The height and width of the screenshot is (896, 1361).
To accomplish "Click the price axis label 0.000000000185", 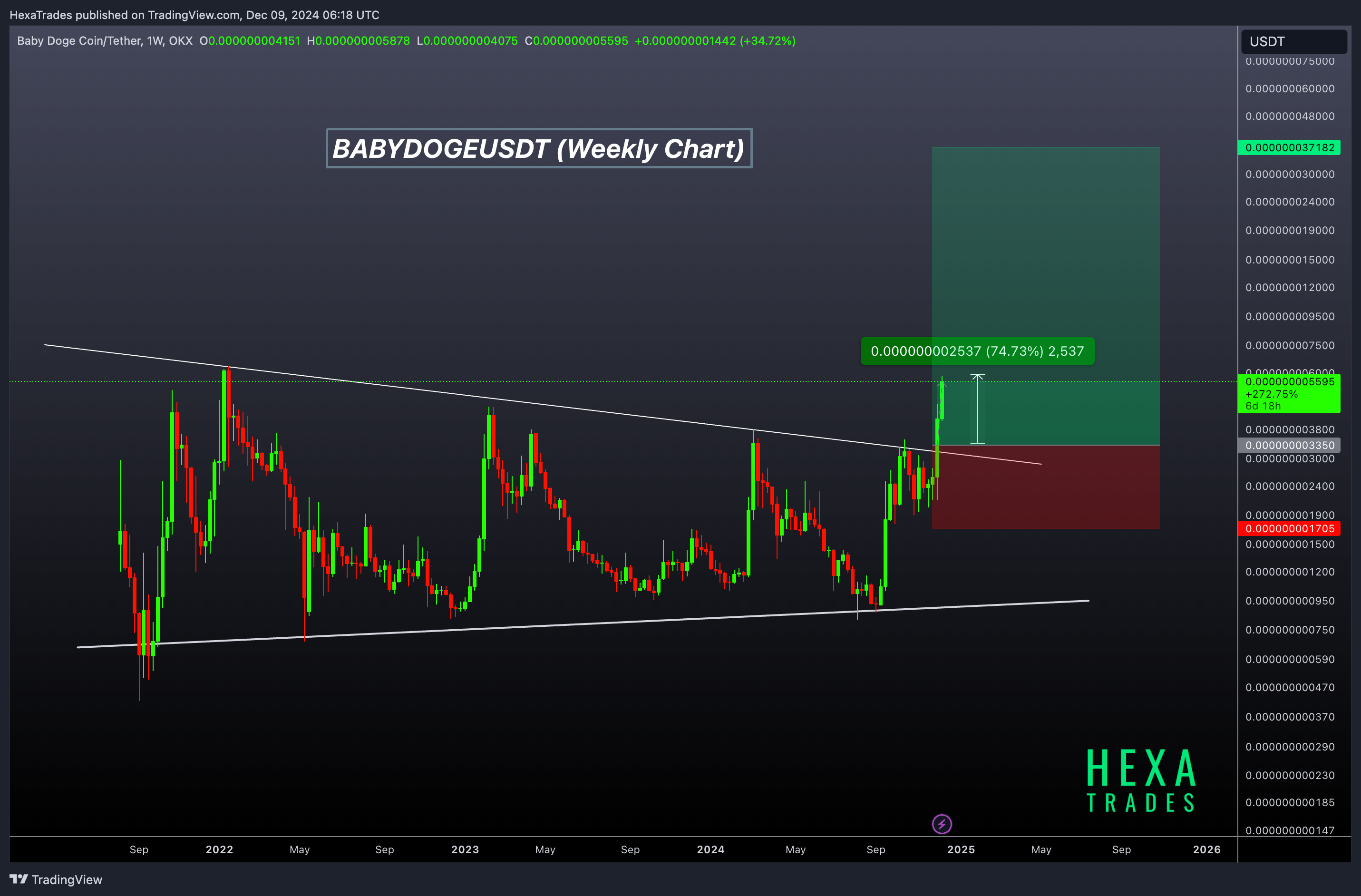I will point(1290,802).
